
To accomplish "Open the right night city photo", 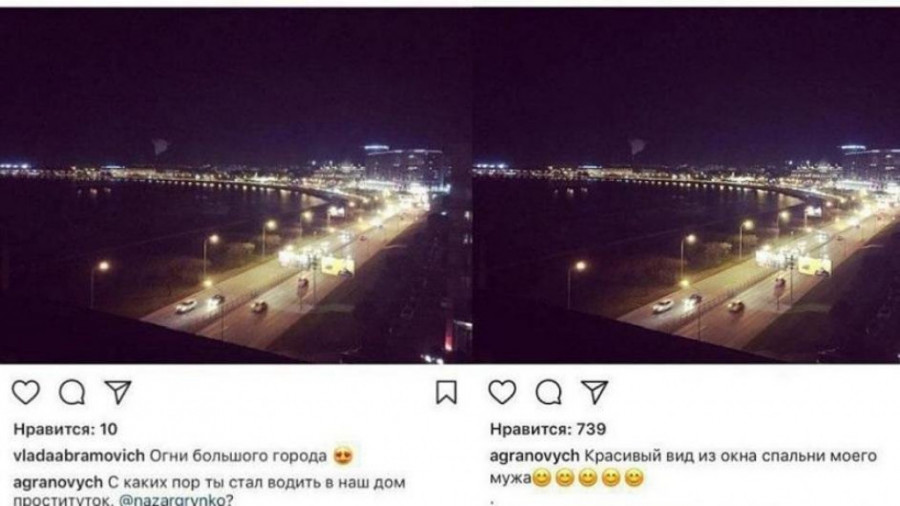I will pos(686,185).
